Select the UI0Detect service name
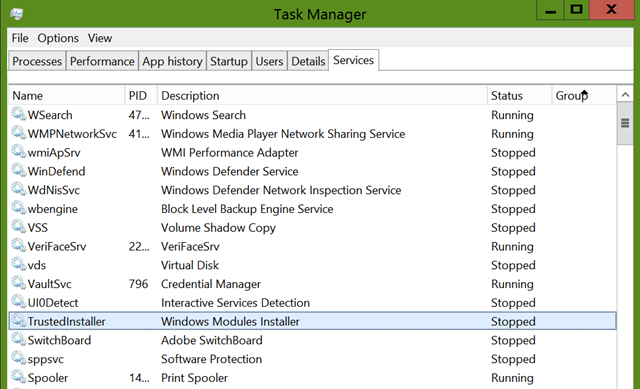 (x=53, y=303)
